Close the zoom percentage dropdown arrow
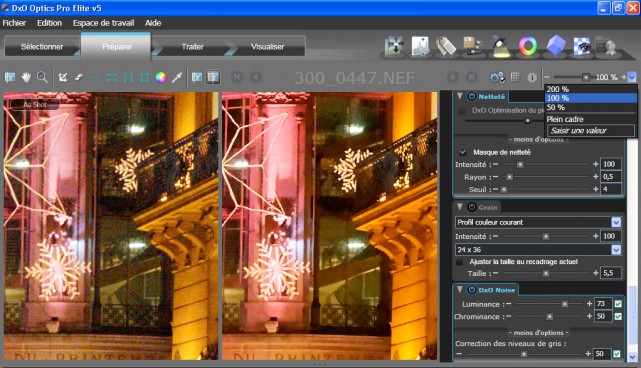 [x=632, y=77]
